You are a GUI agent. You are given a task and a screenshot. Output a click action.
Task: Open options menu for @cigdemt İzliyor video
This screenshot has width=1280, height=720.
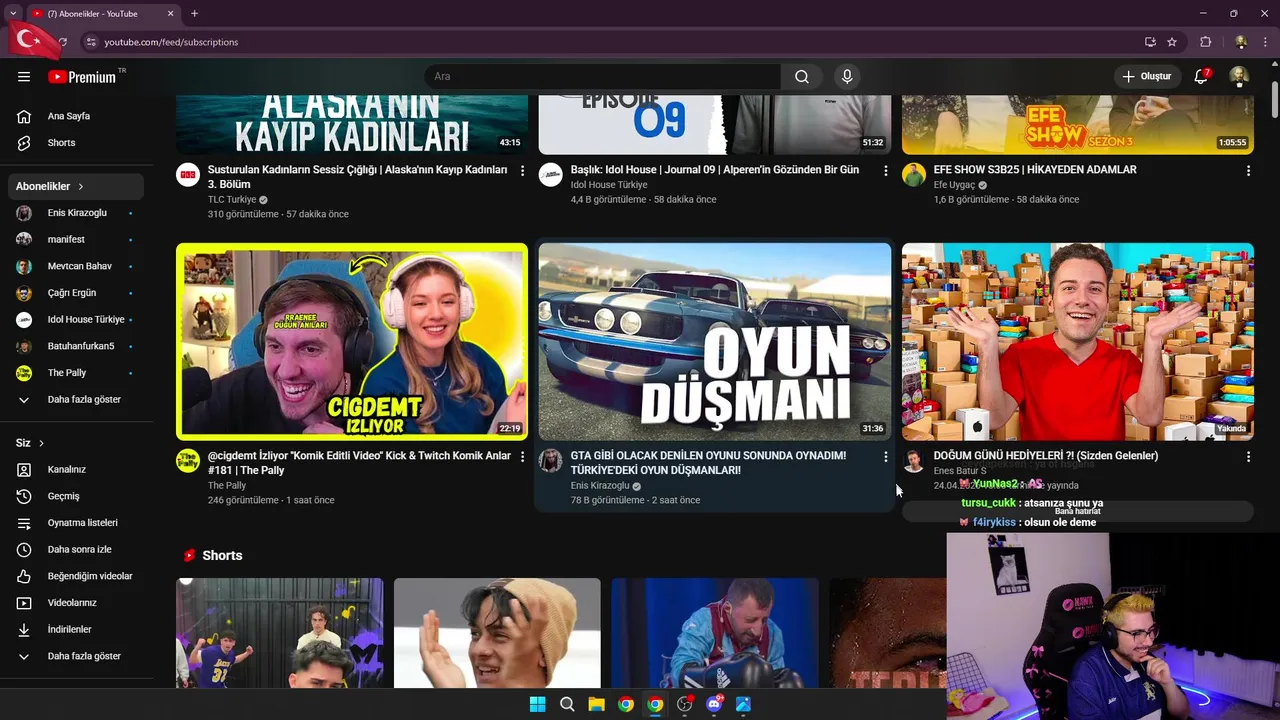click(x=522, y=457)
